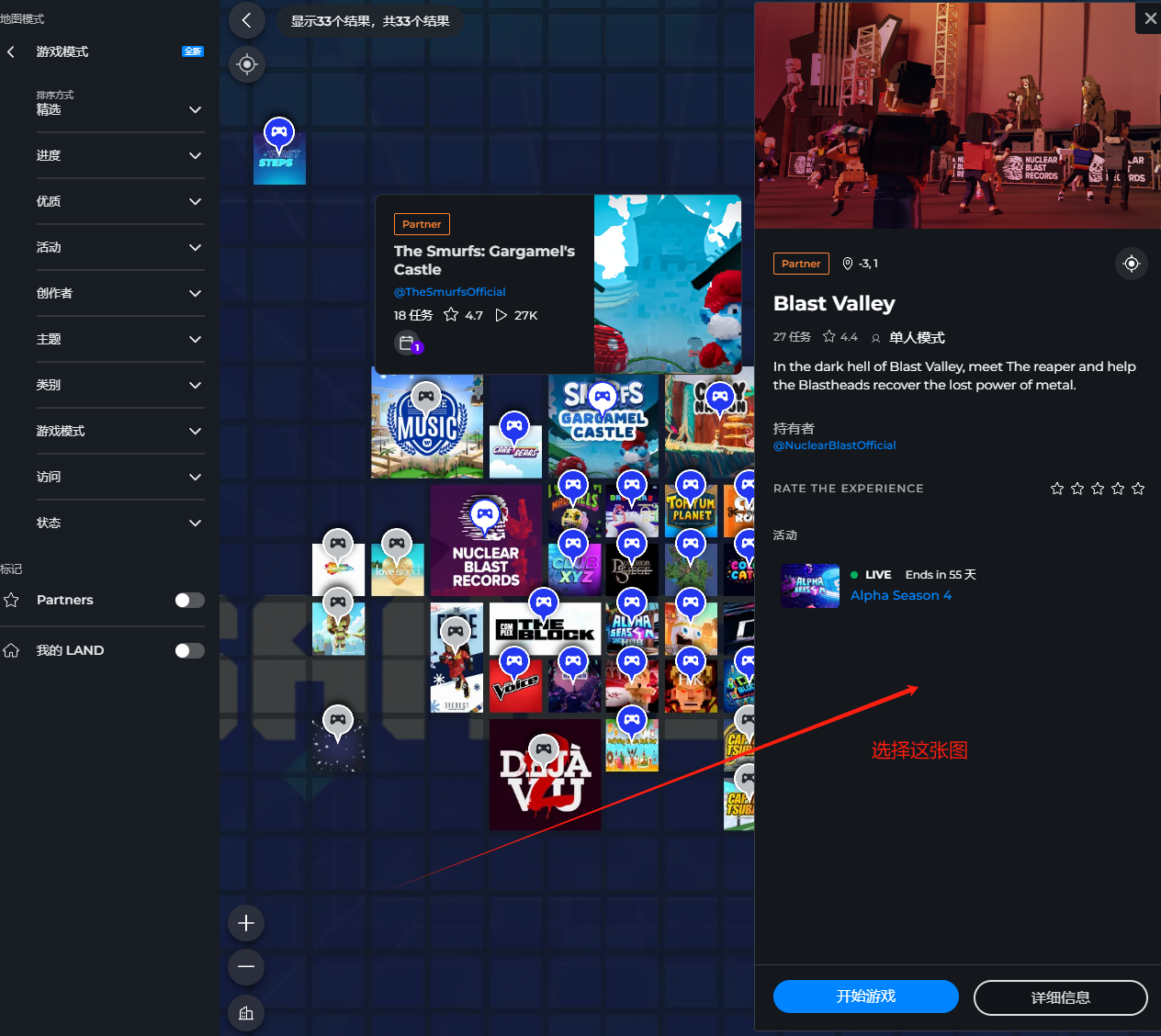The image size is (1161, 1036).
Task: Close the Blast Valley detail panel
Action: [x=1150, y=18]
